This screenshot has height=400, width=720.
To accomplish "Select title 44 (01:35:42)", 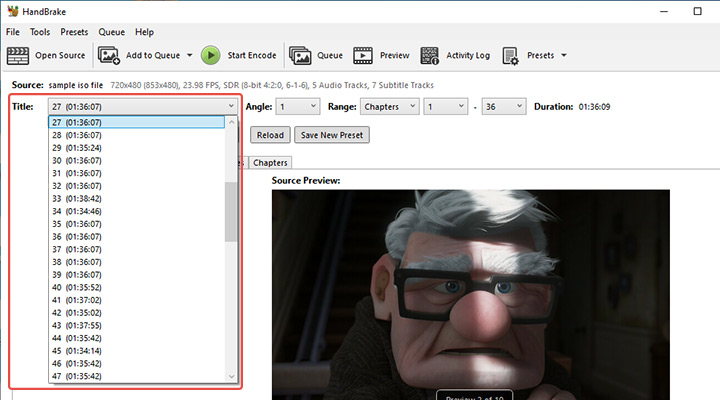I will coord(136,338).
